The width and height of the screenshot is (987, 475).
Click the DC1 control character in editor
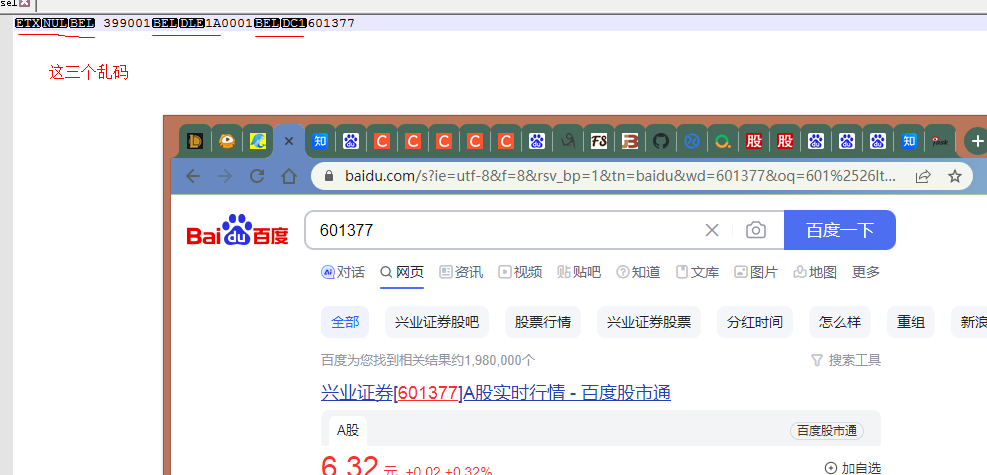(x=294, y=23)
